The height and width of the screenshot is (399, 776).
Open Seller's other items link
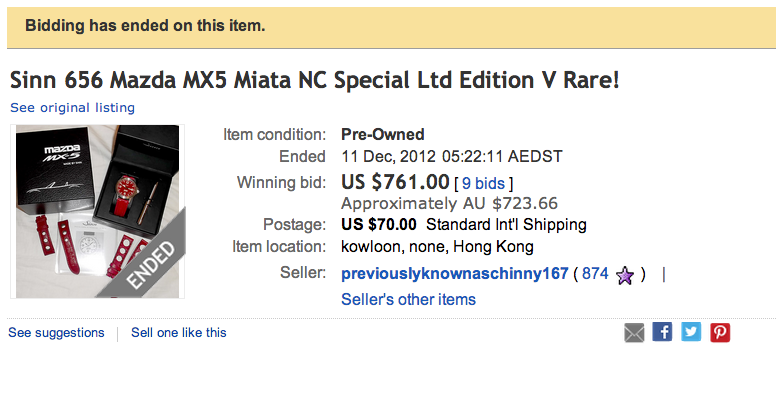click(x=408, y=299)
